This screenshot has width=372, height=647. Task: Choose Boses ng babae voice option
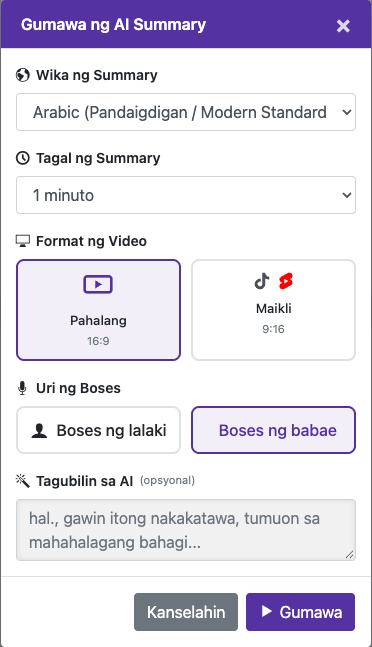[273, 430]
